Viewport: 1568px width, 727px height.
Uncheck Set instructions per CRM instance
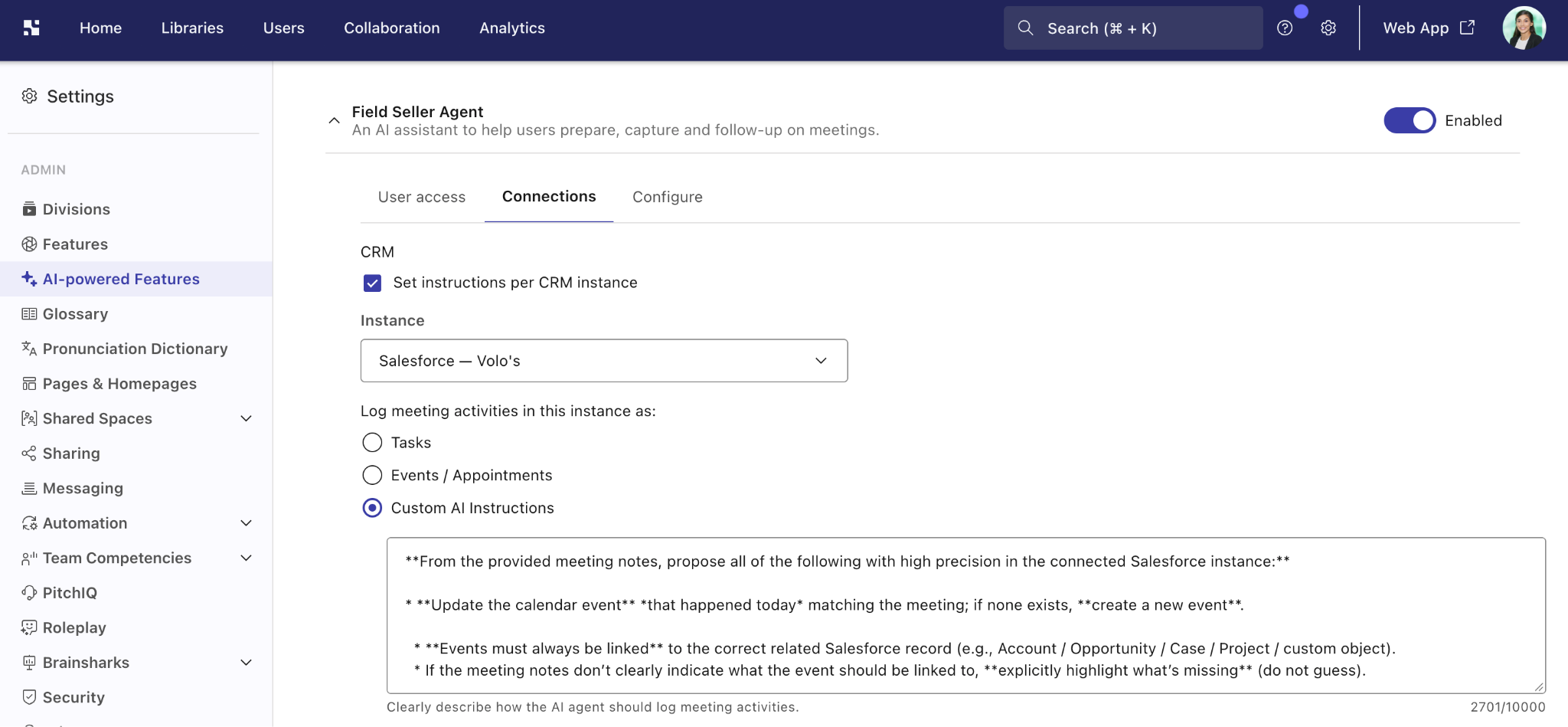click(372, 283)
